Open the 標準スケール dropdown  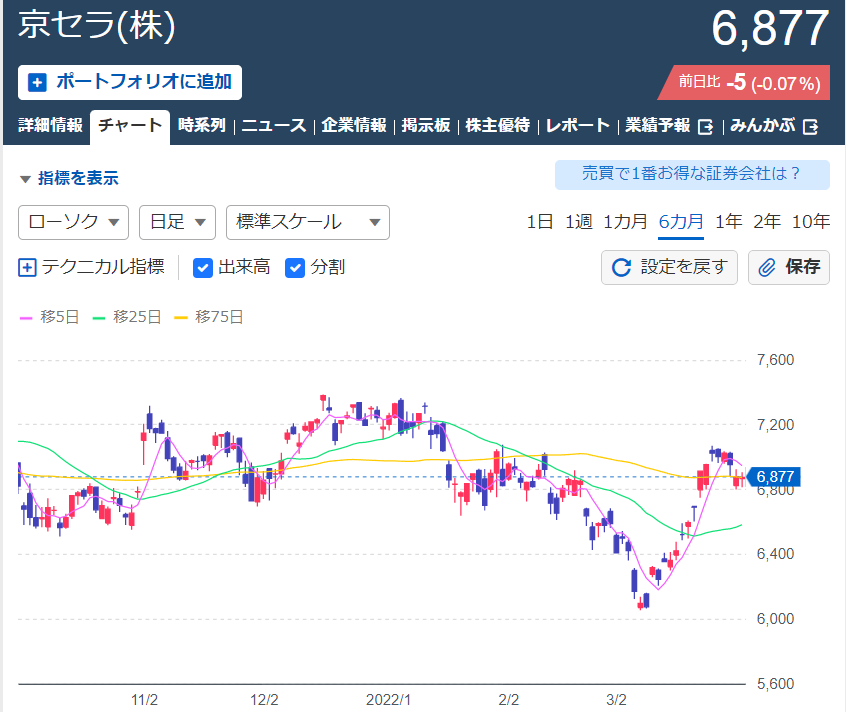(x=308, y=222)
